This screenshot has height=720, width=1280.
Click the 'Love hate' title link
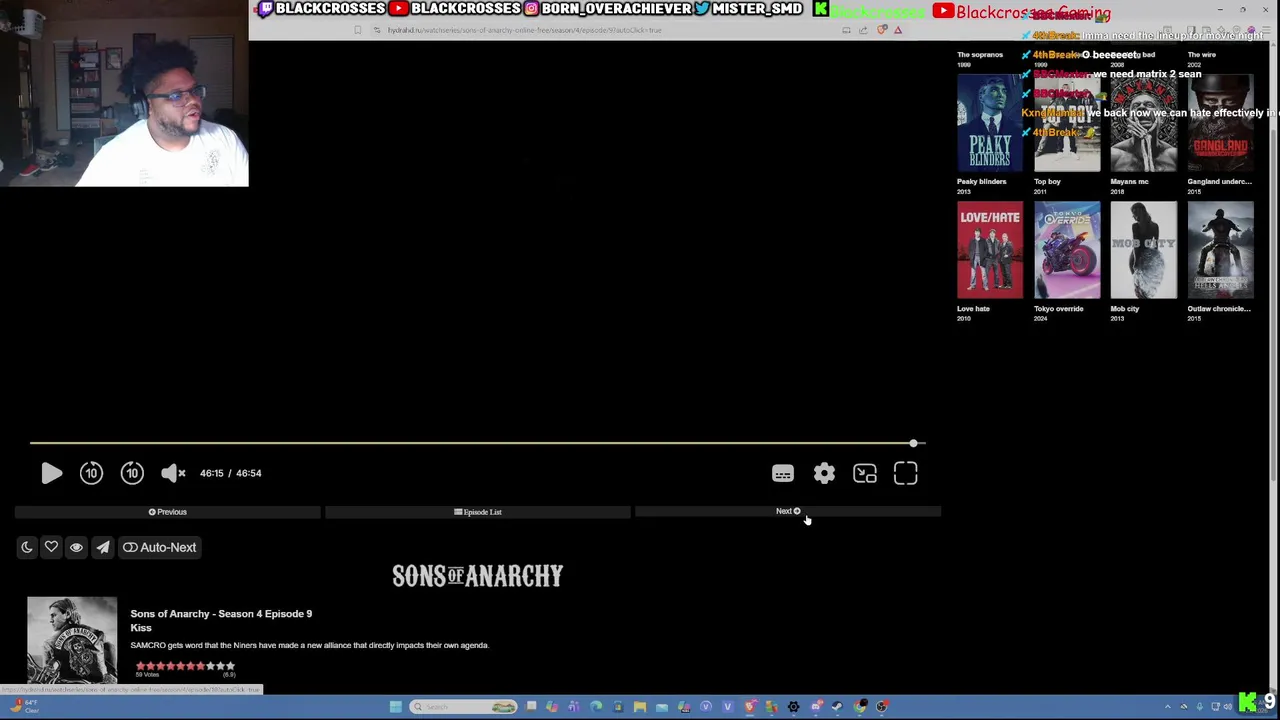coord(973,309)
